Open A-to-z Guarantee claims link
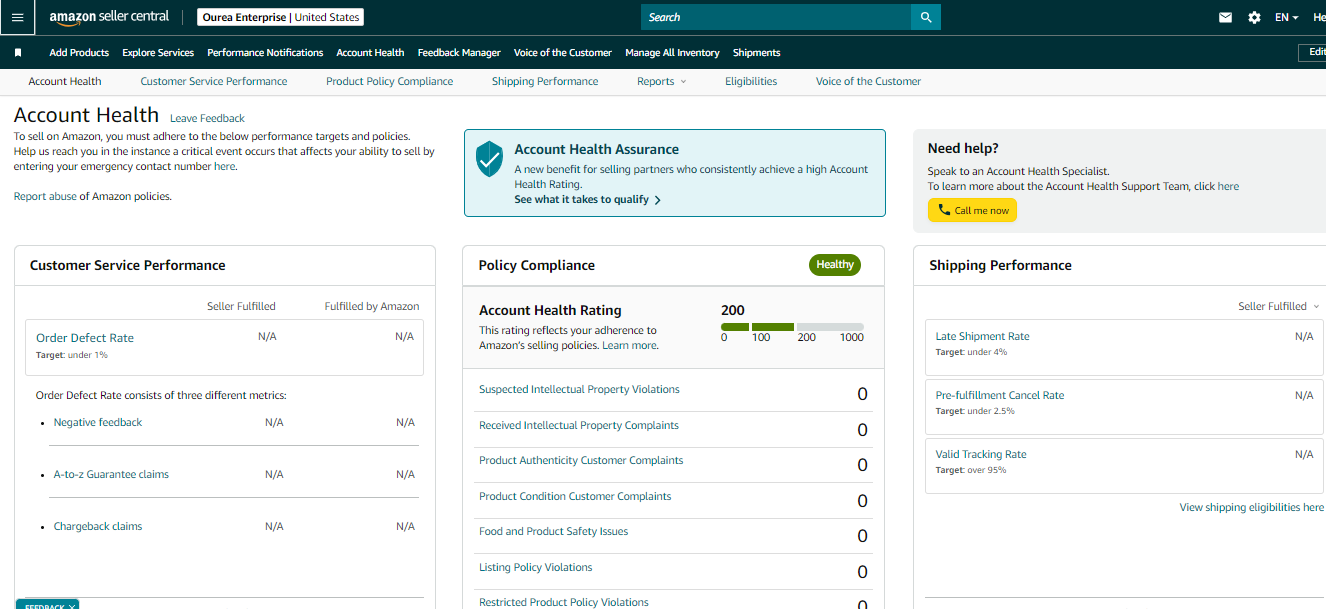The width and height of the screenshot is (1326, 609). pyautogui.click(x=111, y=474)
